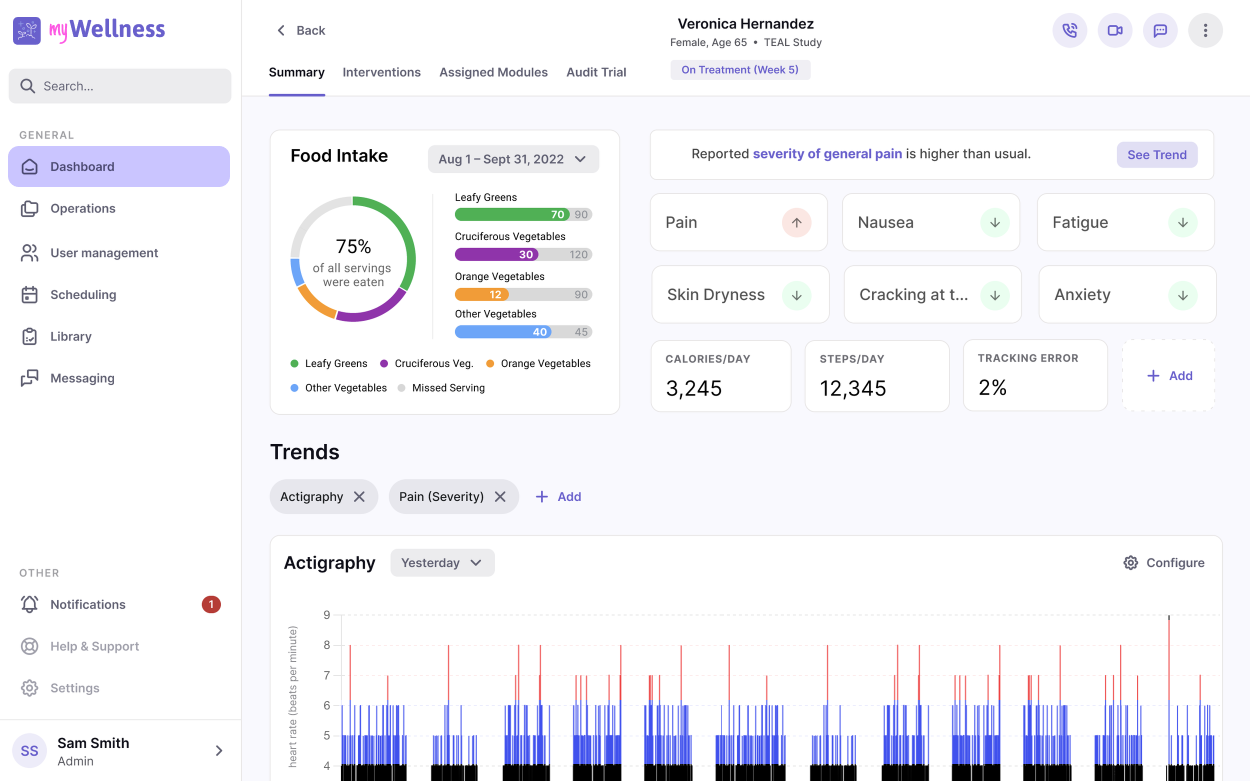
Task: Remove the Pain (Severity) trend chip
Action: click(500, 497)
